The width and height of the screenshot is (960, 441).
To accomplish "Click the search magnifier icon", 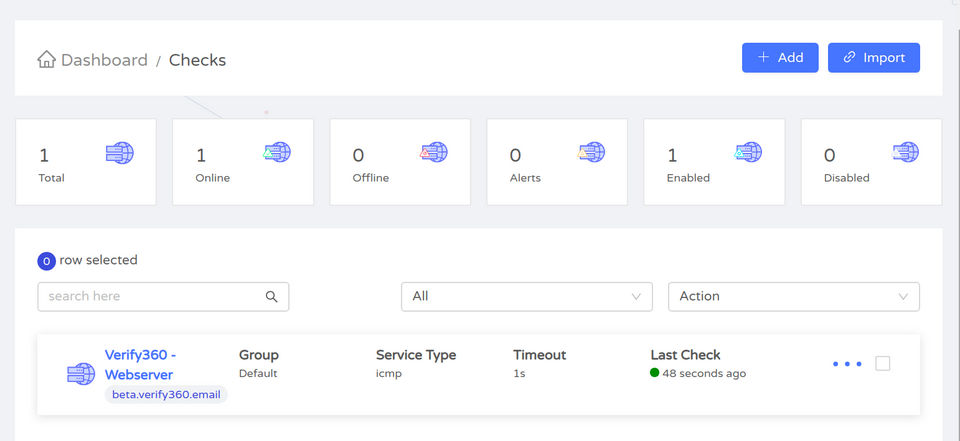I will tap(271, 297).
